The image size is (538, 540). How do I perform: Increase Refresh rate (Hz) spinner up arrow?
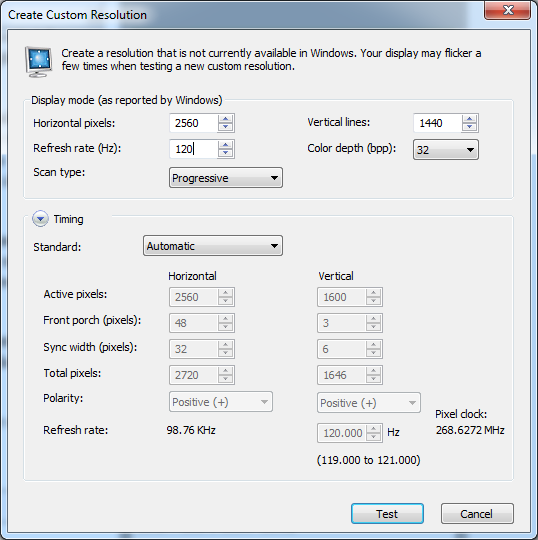(x=226, y=145)
